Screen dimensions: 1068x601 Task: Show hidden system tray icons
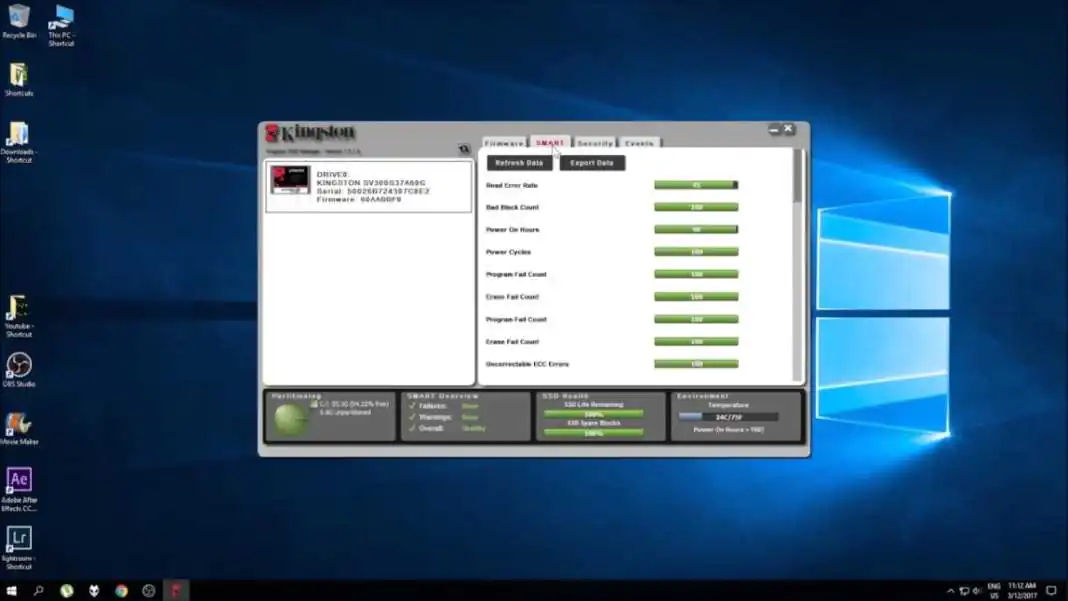(950, 591)
